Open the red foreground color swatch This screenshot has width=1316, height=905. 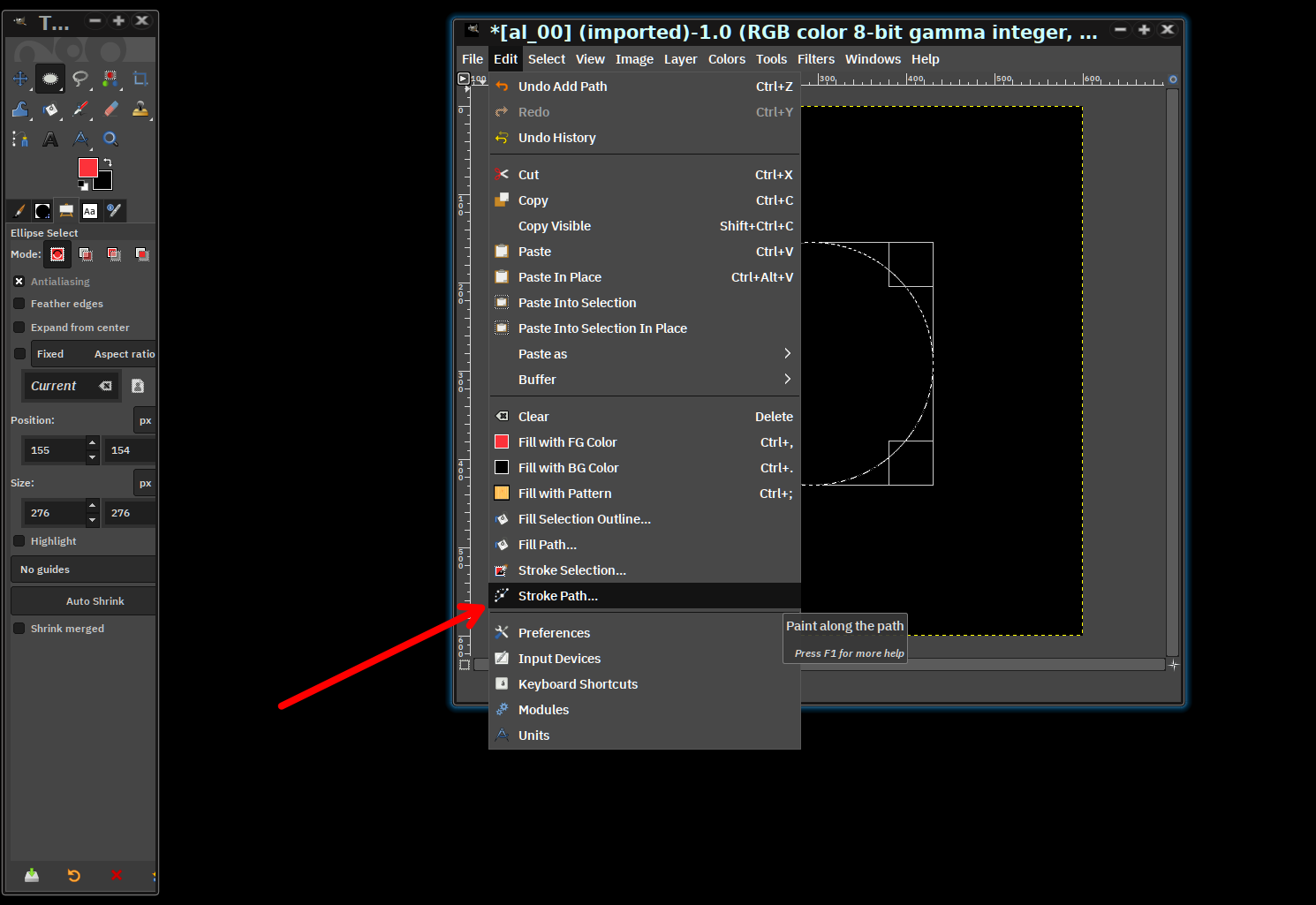(86, 166)
